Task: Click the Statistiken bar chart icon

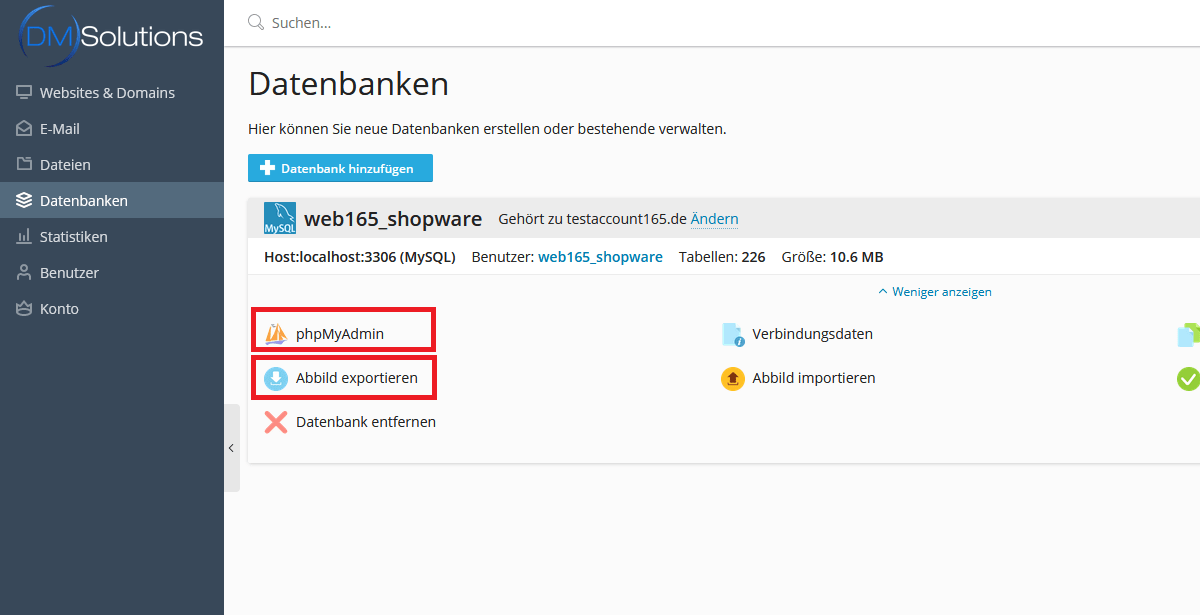Action: [x=24, y=237]
